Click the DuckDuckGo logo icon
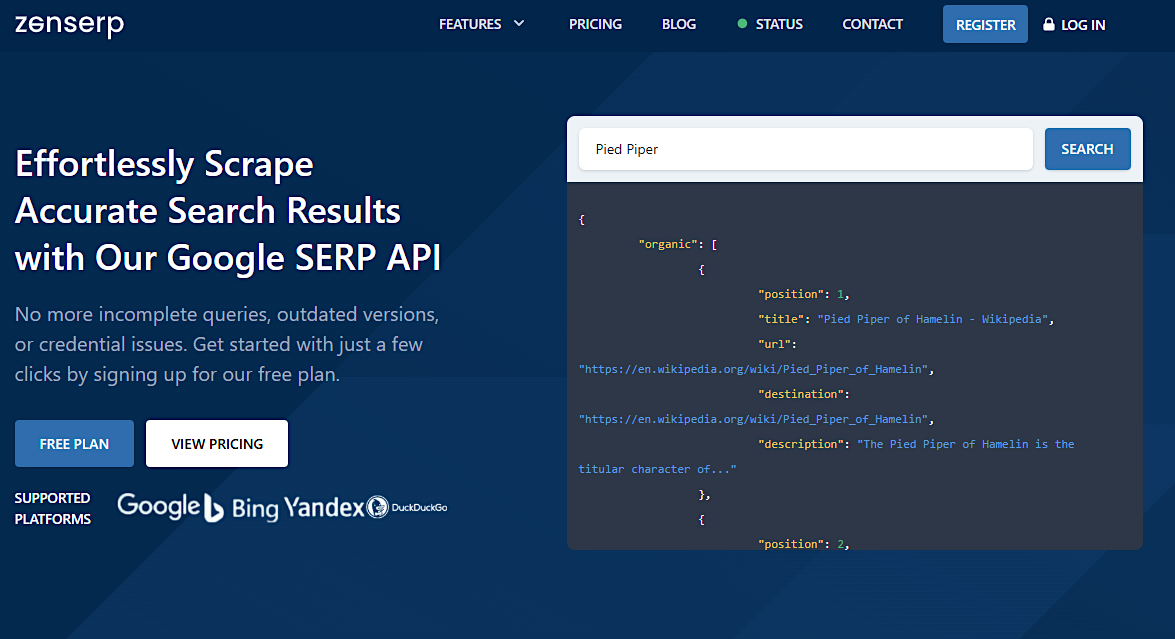The height and width of the screenshot is (639, 1175). click(x=377, y=507)
